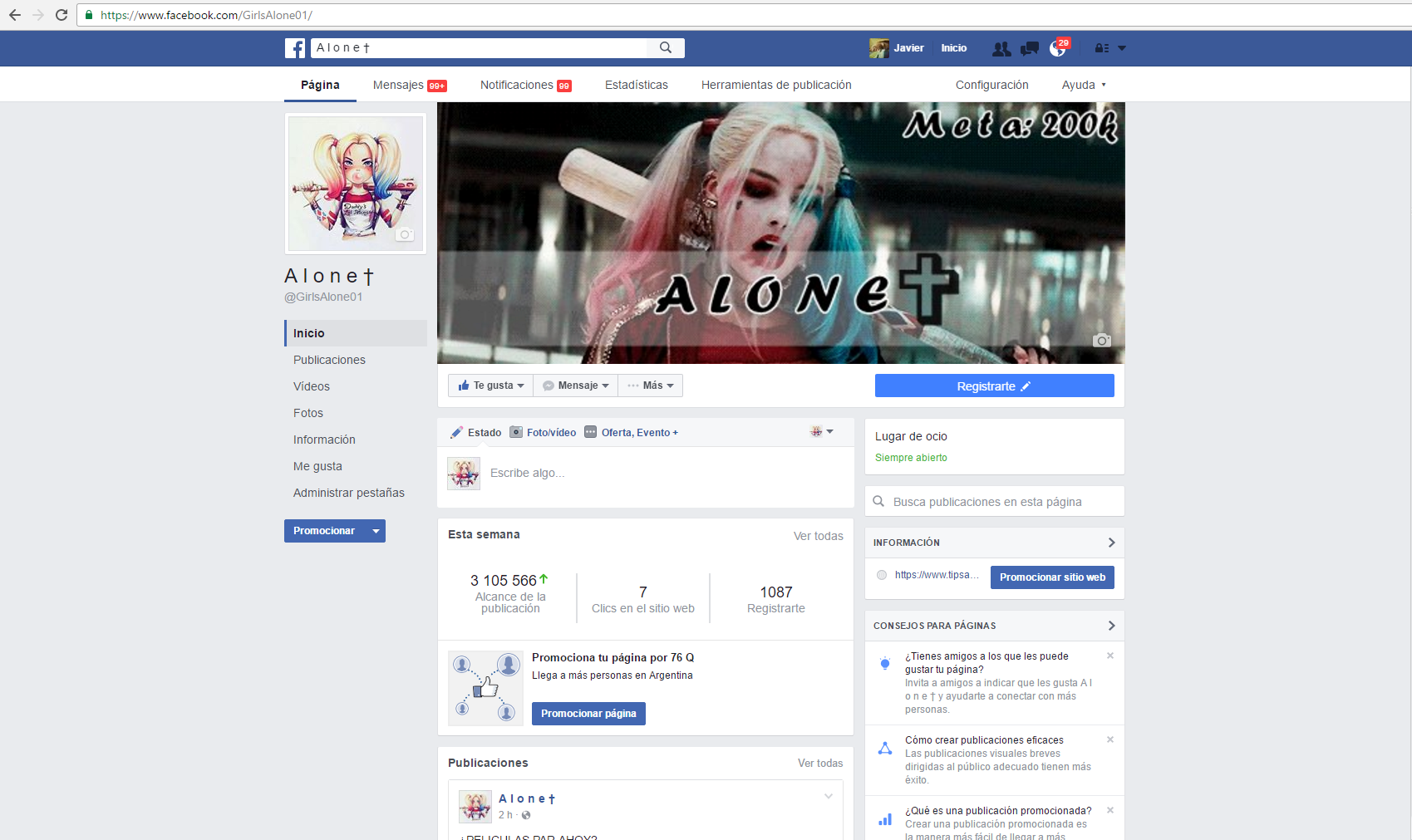Expand the Información section chevron
This screenshot has width=1412, height=840.
[x=1111, y=543]
